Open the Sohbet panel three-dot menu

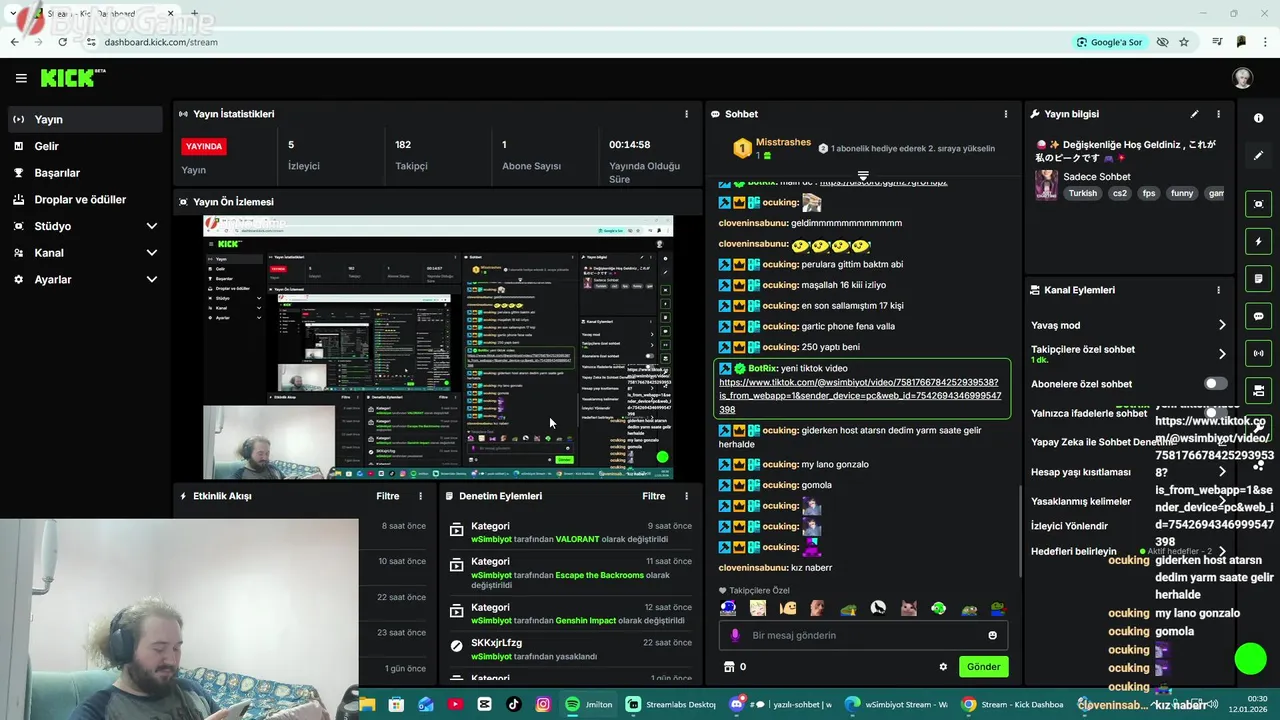coord(1006,114)
